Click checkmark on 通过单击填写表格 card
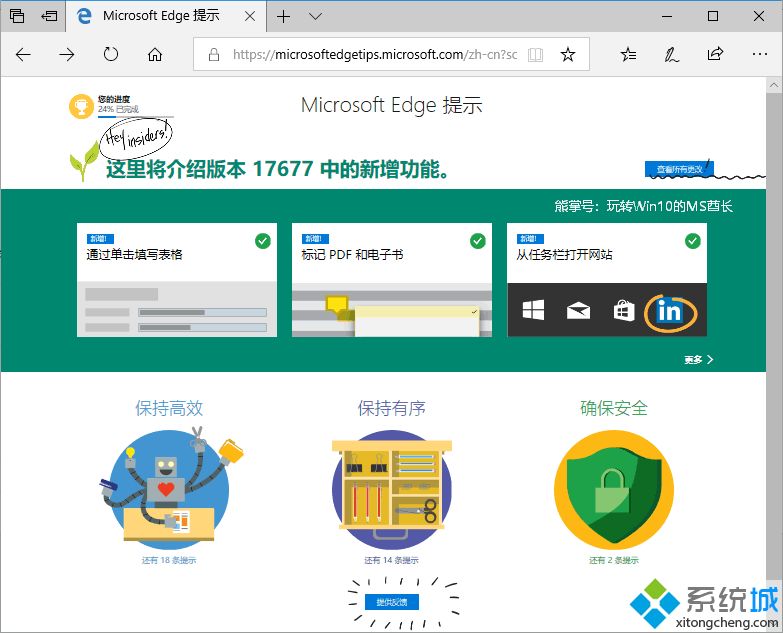 pos(263,241)
